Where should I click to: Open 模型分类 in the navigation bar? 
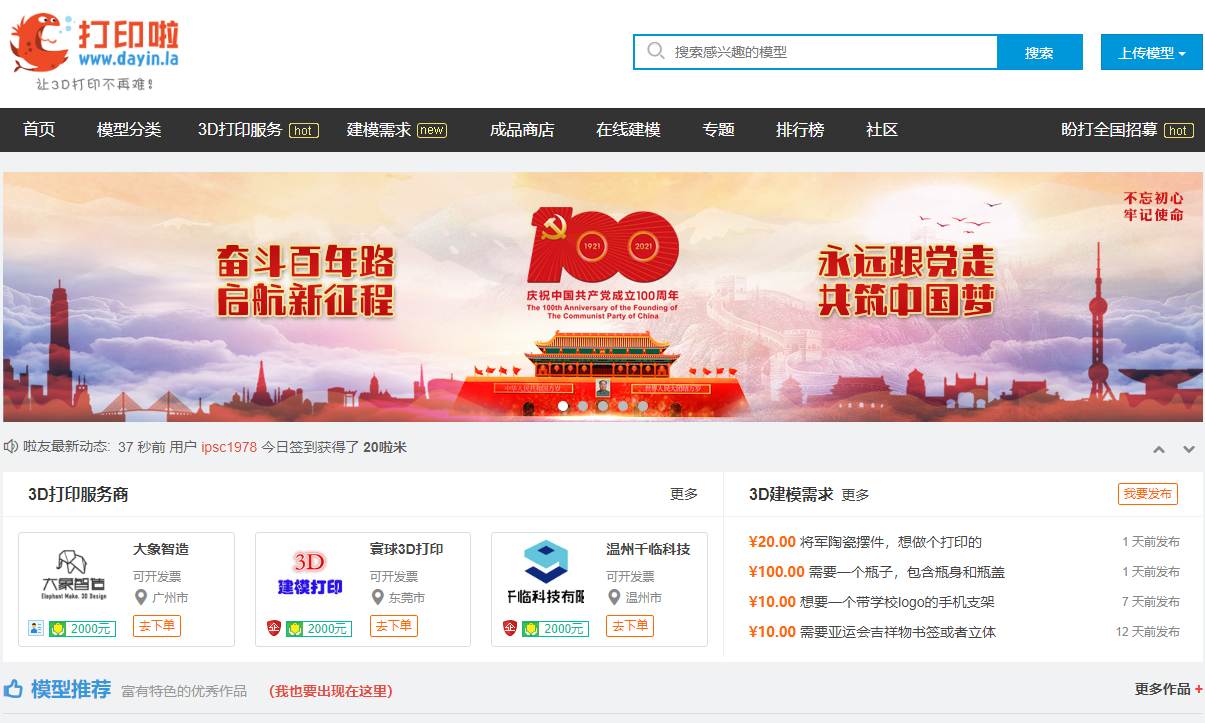click(x=128, y=130)
